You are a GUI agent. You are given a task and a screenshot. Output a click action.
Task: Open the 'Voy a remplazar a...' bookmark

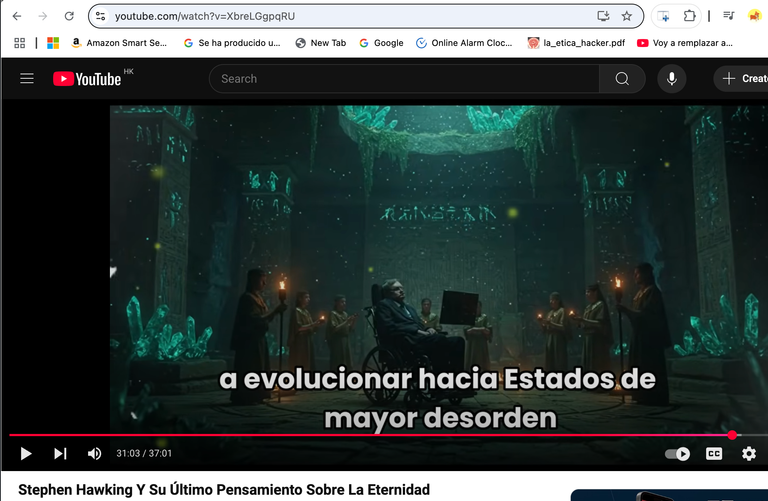685,43
